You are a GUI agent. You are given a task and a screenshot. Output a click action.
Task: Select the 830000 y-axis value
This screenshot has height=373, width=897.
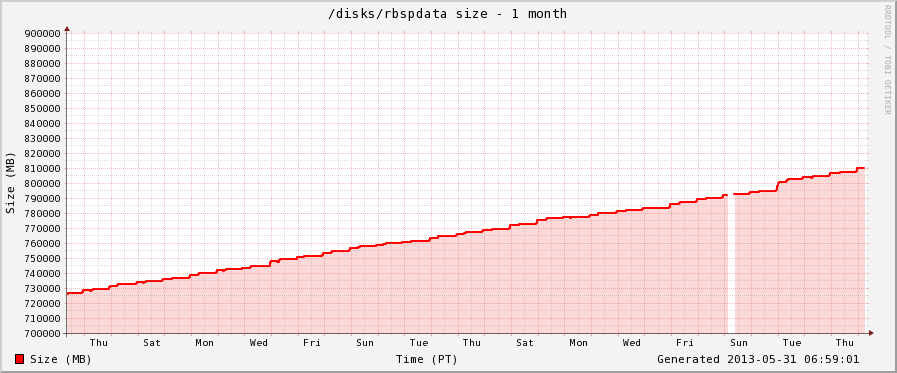point(42,138)
